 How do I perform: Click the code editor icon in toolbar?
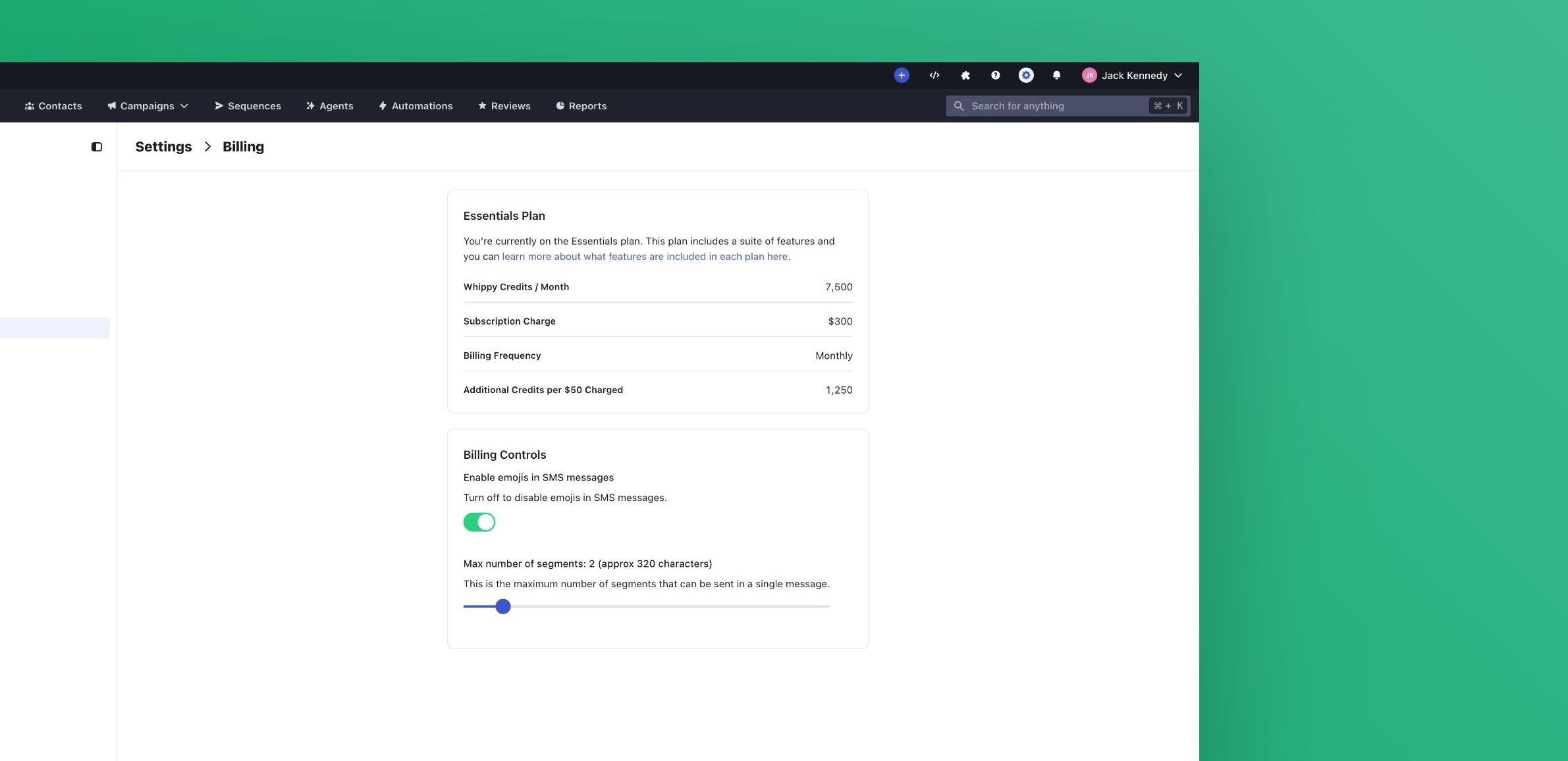[933, 74]
